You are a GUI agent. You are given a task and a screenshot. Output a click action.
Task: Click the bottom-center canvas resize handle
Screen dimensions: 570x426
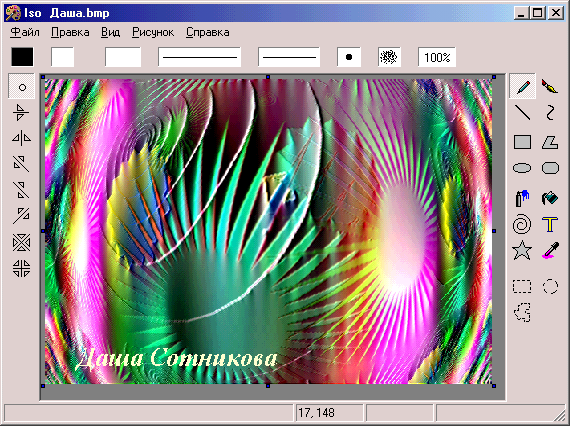tap(268, 386)
